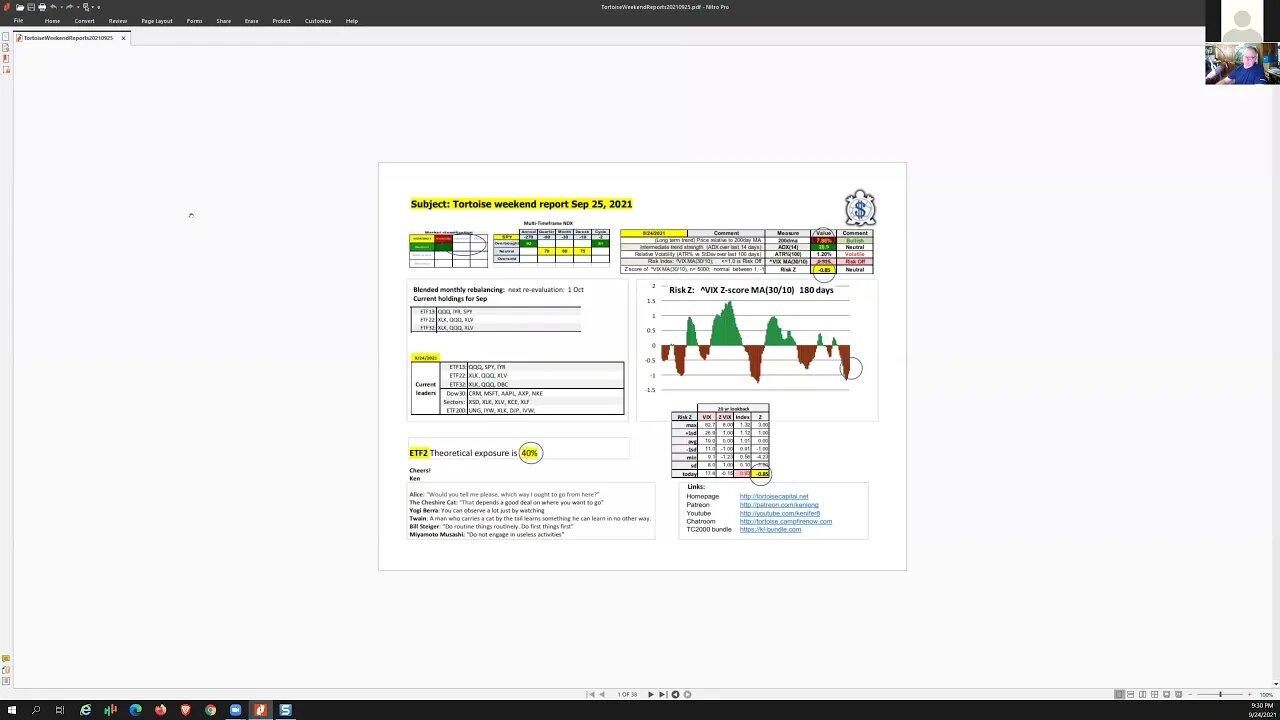This screenshot has width=1280, height=720.
Task: Click the zoom slider handle
Action: [x=1220, y=694]
